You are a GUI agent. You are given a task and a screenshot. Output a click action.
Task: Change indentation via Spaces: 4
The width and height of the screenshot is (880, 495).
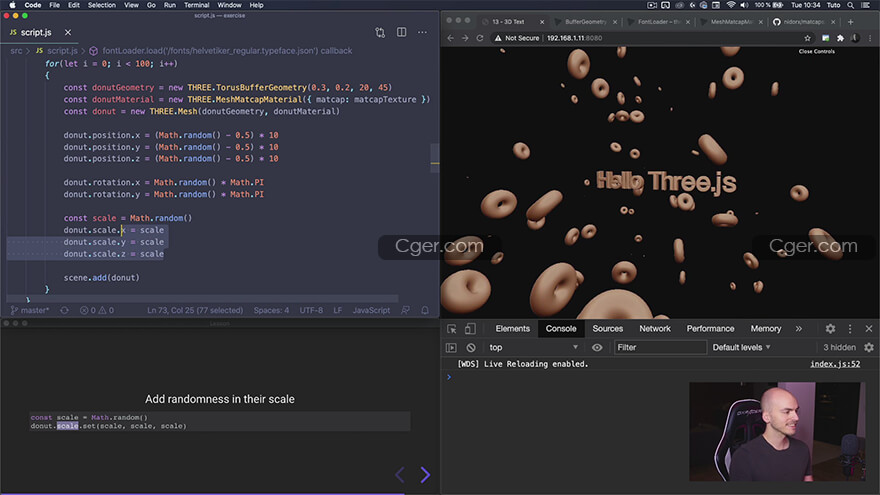[x=271, y=310]
